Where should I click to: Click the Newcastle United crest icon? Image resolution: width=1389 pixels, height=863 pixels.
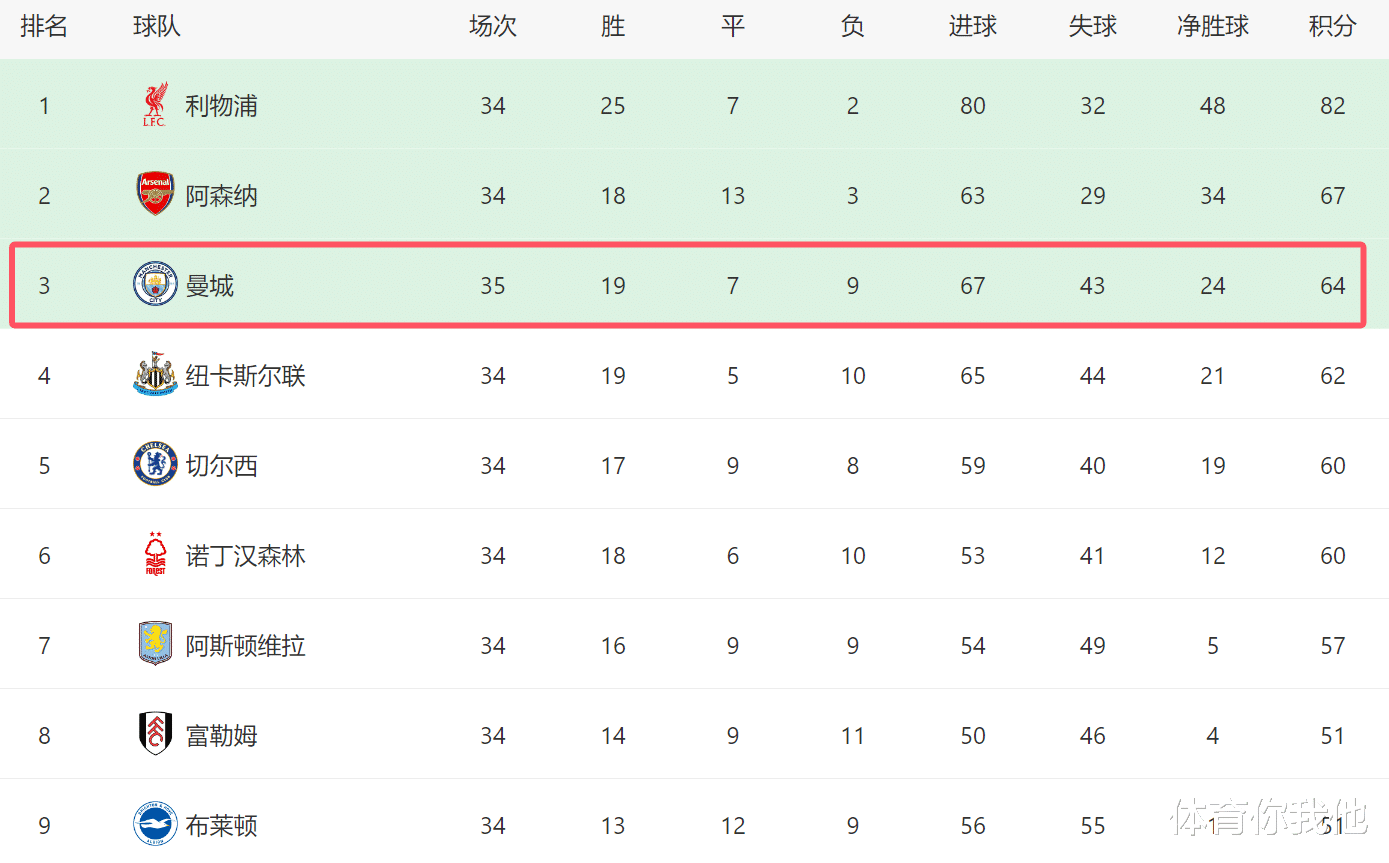point(155,375)
